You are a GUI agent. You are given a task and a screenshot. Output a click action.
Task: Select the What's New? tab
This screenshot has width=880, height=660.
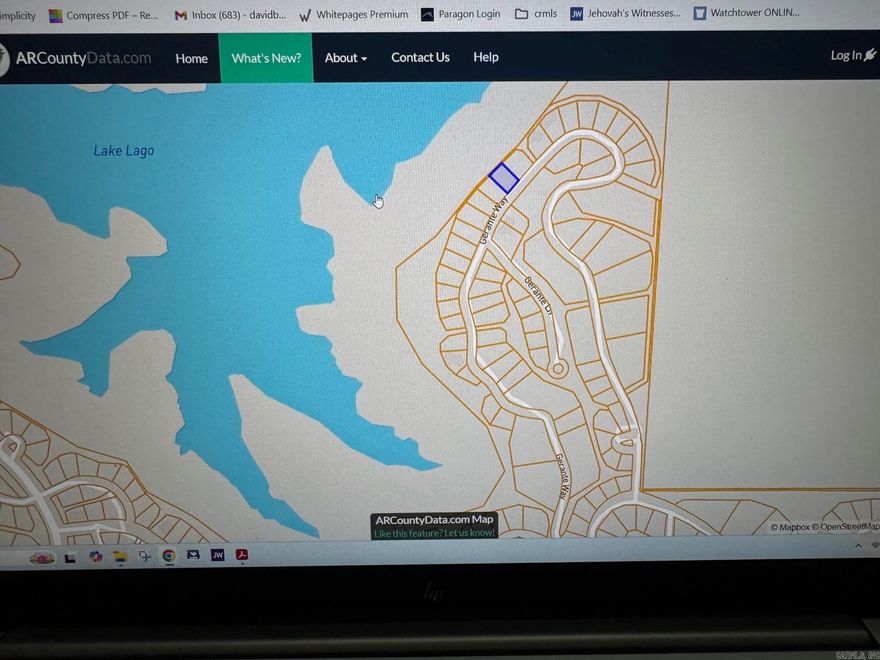pyautogui.click(x=266, y=58)
